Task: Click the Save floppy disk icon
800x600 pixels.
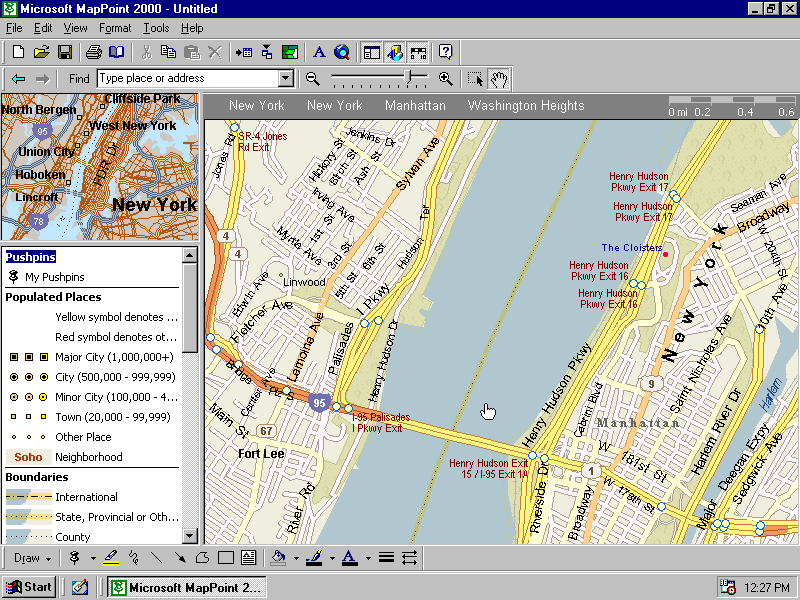Action: (65, 52)
